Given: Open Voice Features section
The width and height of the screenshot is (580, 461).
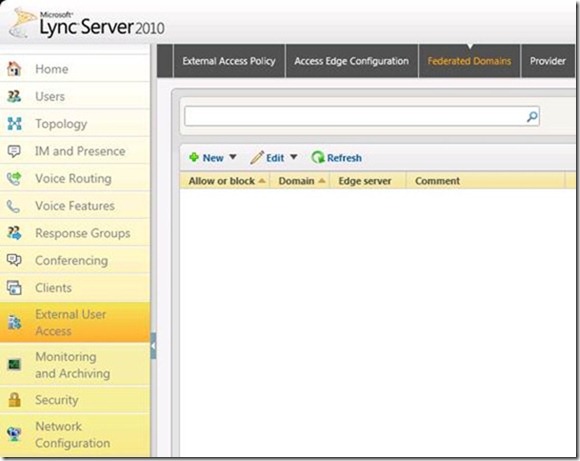Looking at the screenshot, I should tap(75, 206).
